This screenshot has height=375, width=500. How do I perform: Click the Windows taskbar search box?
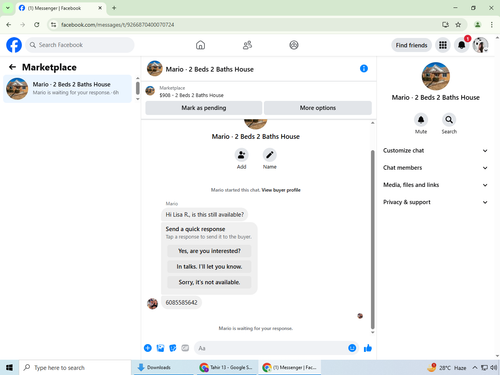[75, 368]
